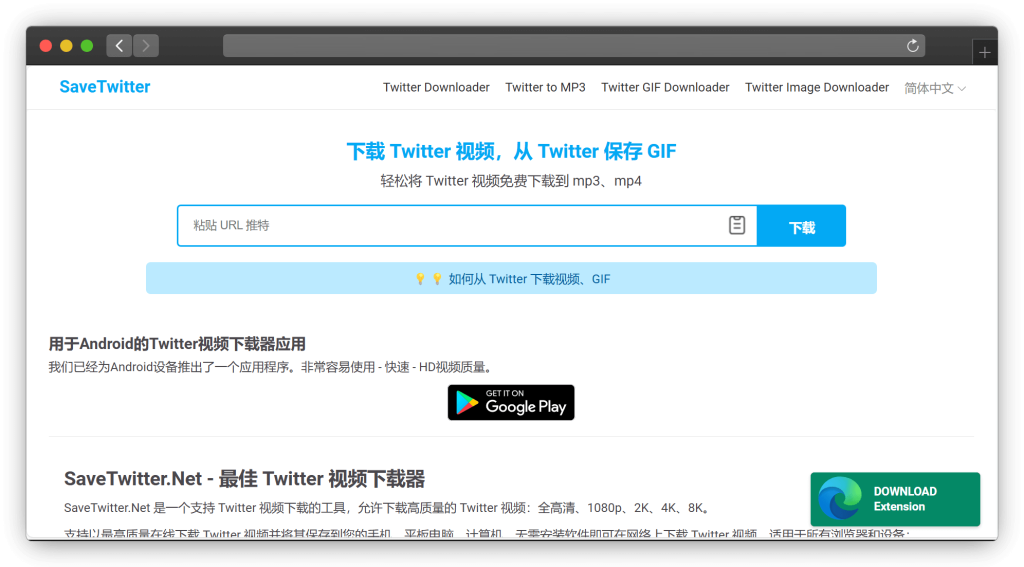Navigate to Twitter Image Downloader
This screenshot has height=567, width=1024.
pos(817,88)
